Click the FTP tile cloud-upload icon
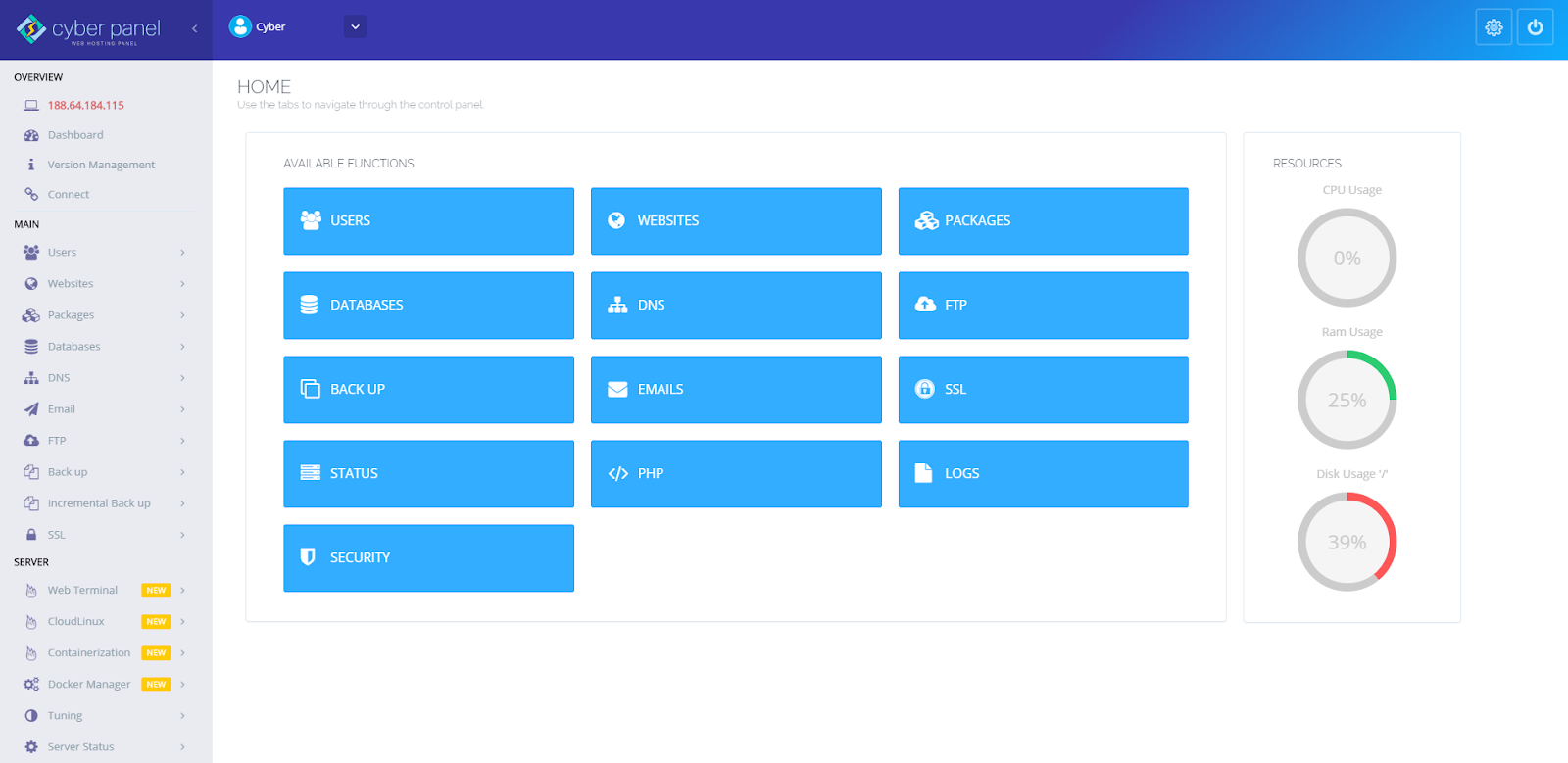The height and width of the screenshot is (763, 1568). coord(925,305)
